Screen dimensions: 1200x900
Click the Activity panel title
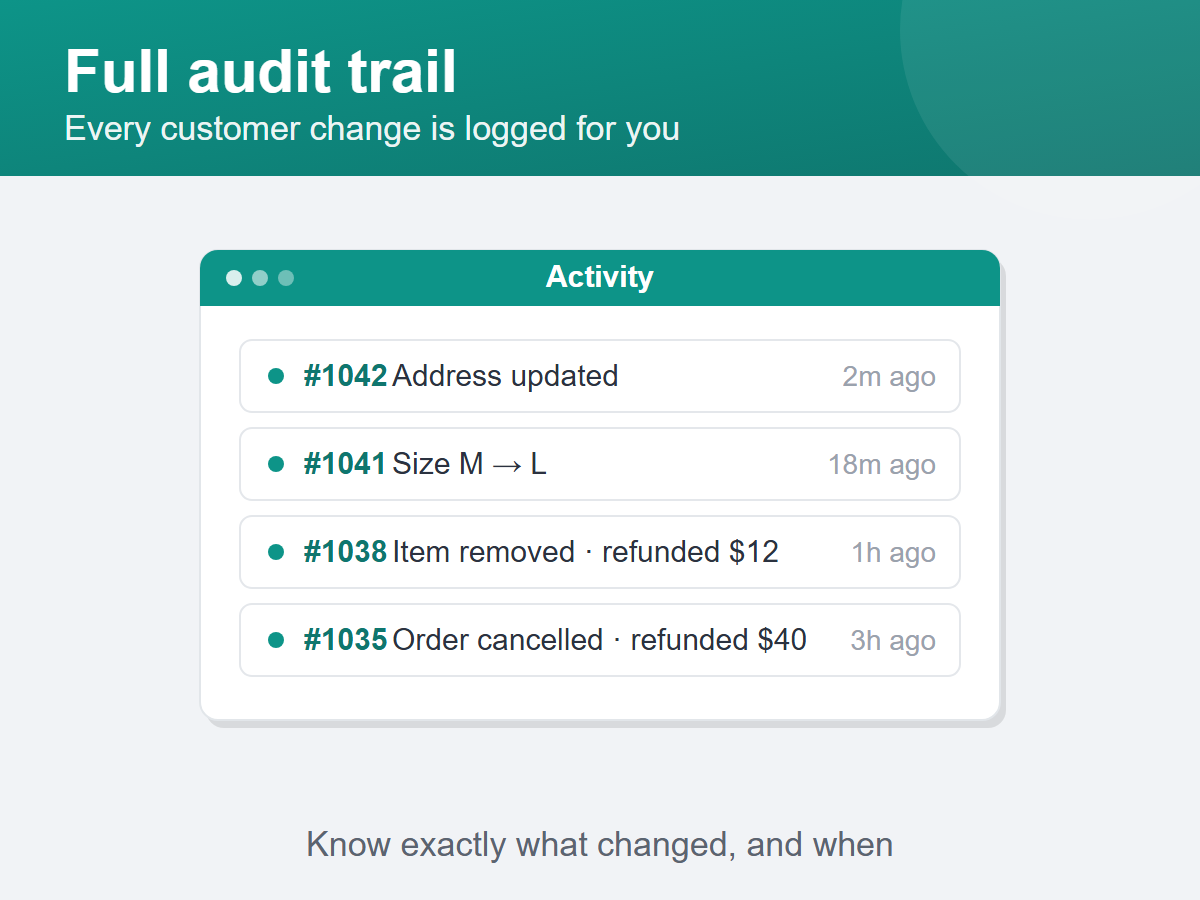point(600,277)
